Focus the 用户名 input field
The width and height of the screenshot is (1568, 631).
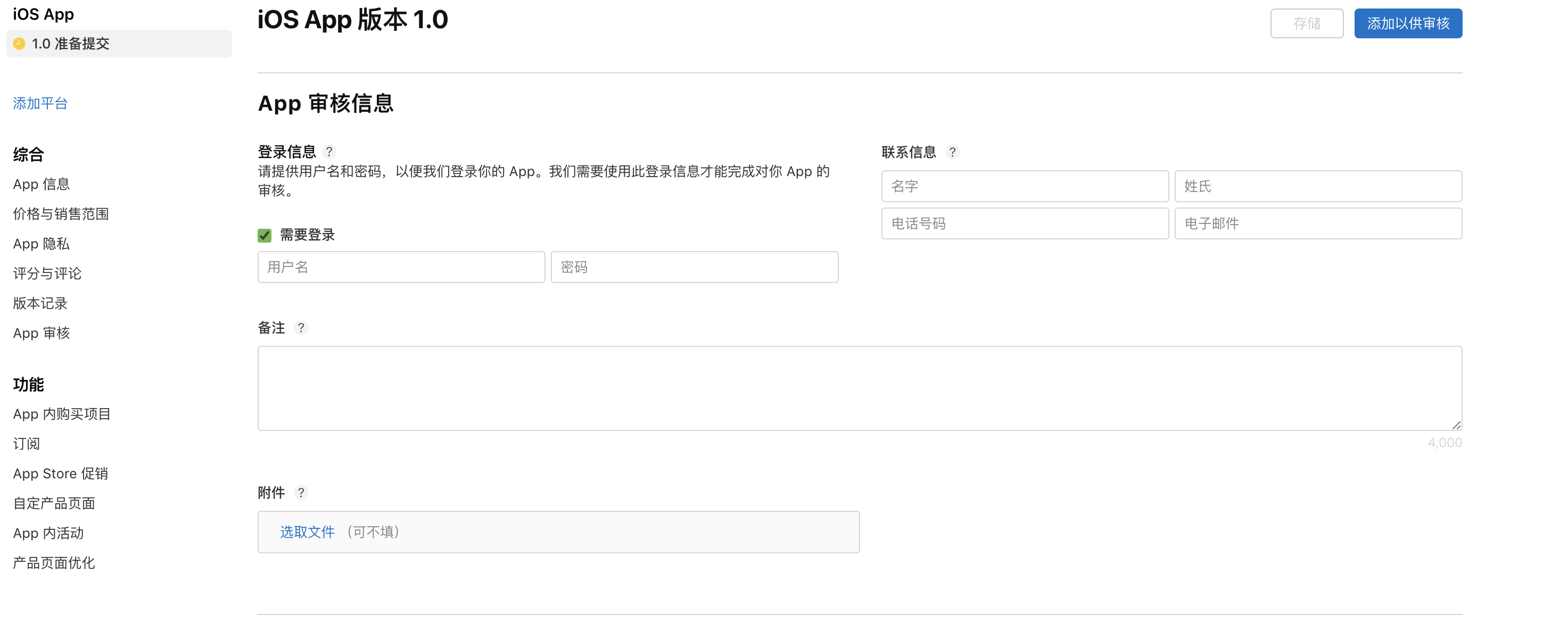pos(401,267)
